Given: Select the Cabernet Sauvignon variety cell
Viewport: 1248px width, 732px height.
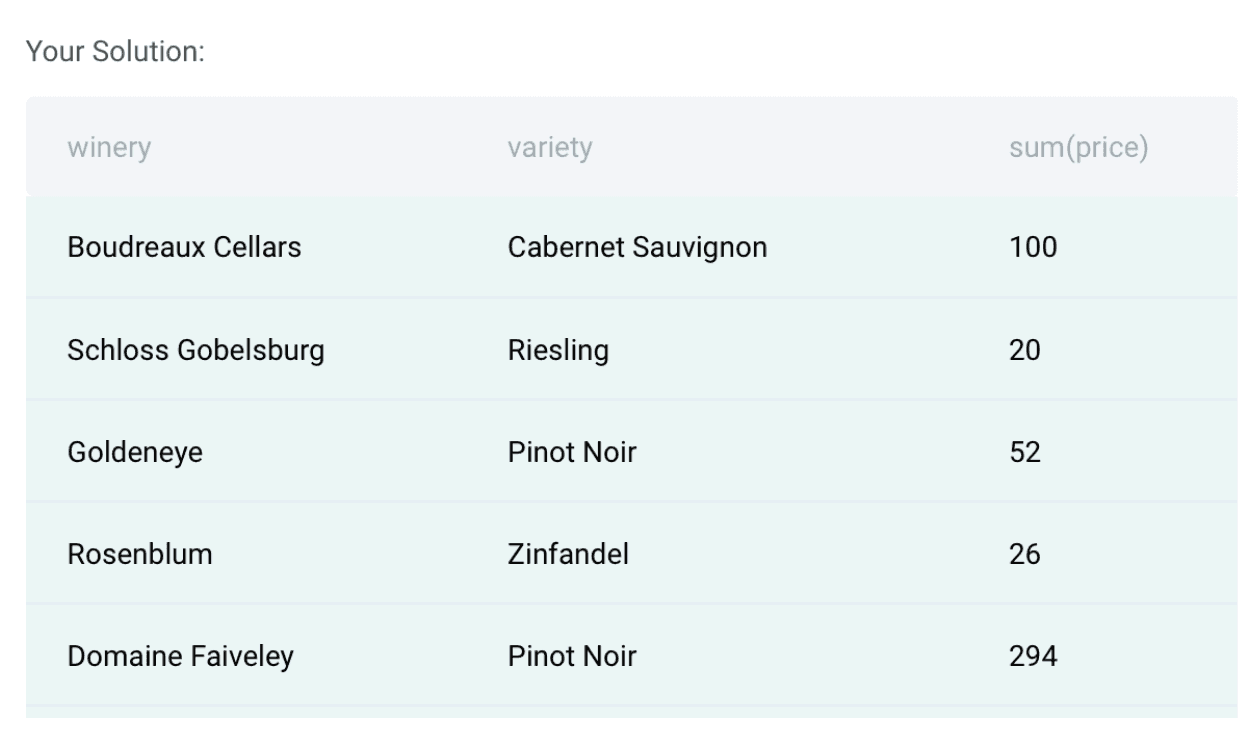Looking at the screenshot, I should pos(637,247).
